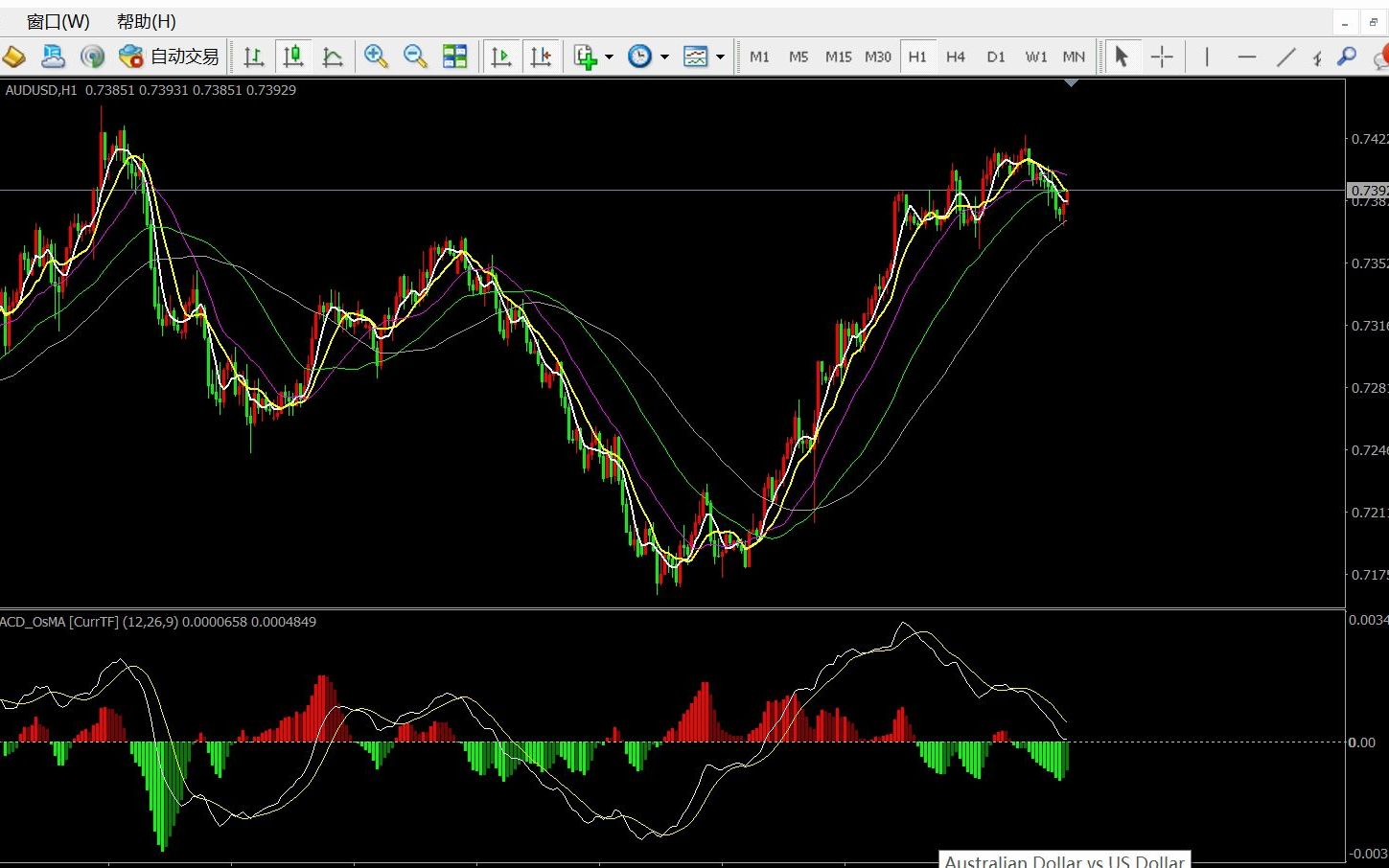
Task: Toggle chart shift from right edge
Action: pyautogui.click(x=541, y=57)
